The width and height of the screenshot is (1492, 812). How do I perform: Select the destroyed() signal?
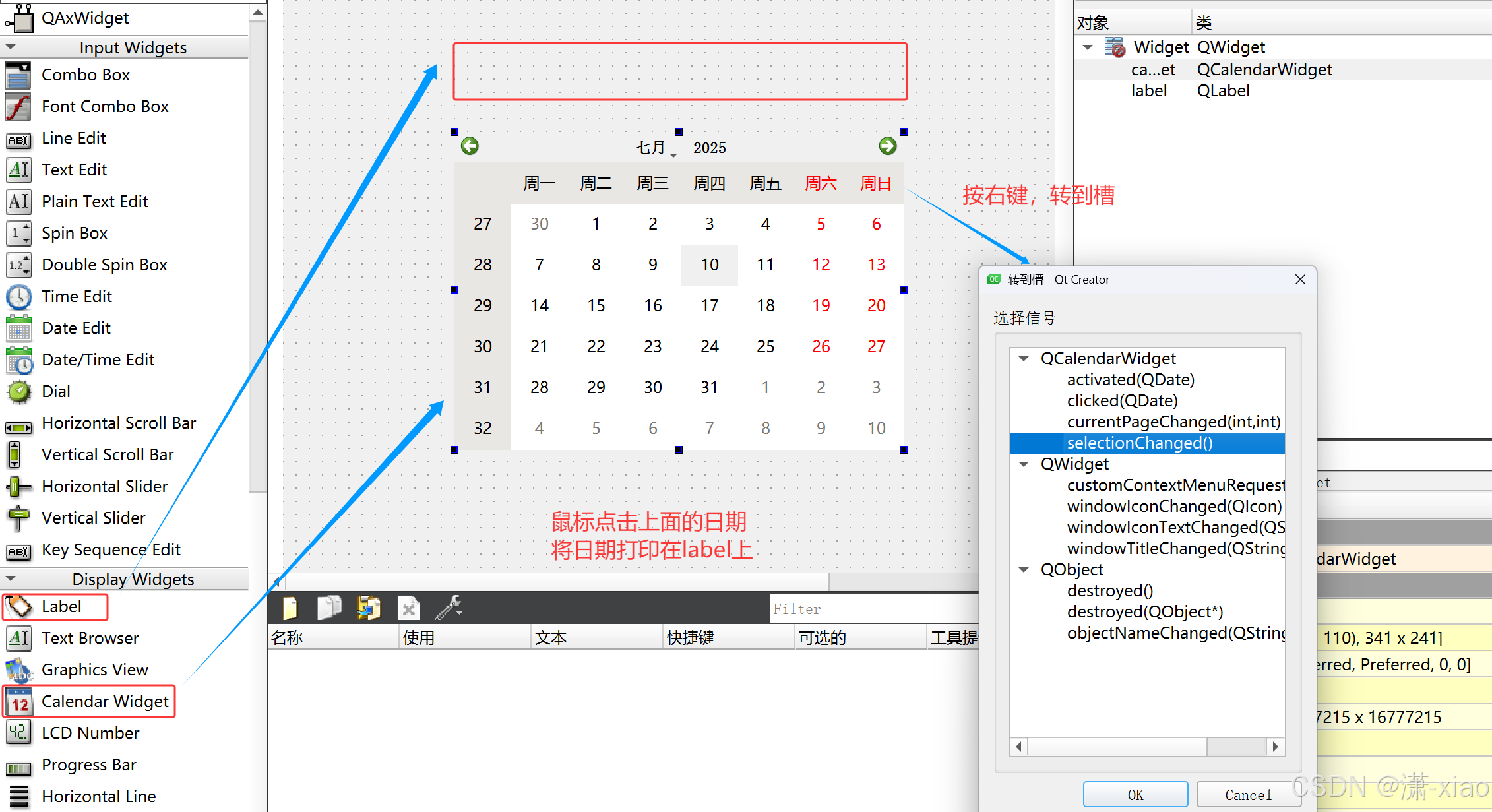(1110, 591)
